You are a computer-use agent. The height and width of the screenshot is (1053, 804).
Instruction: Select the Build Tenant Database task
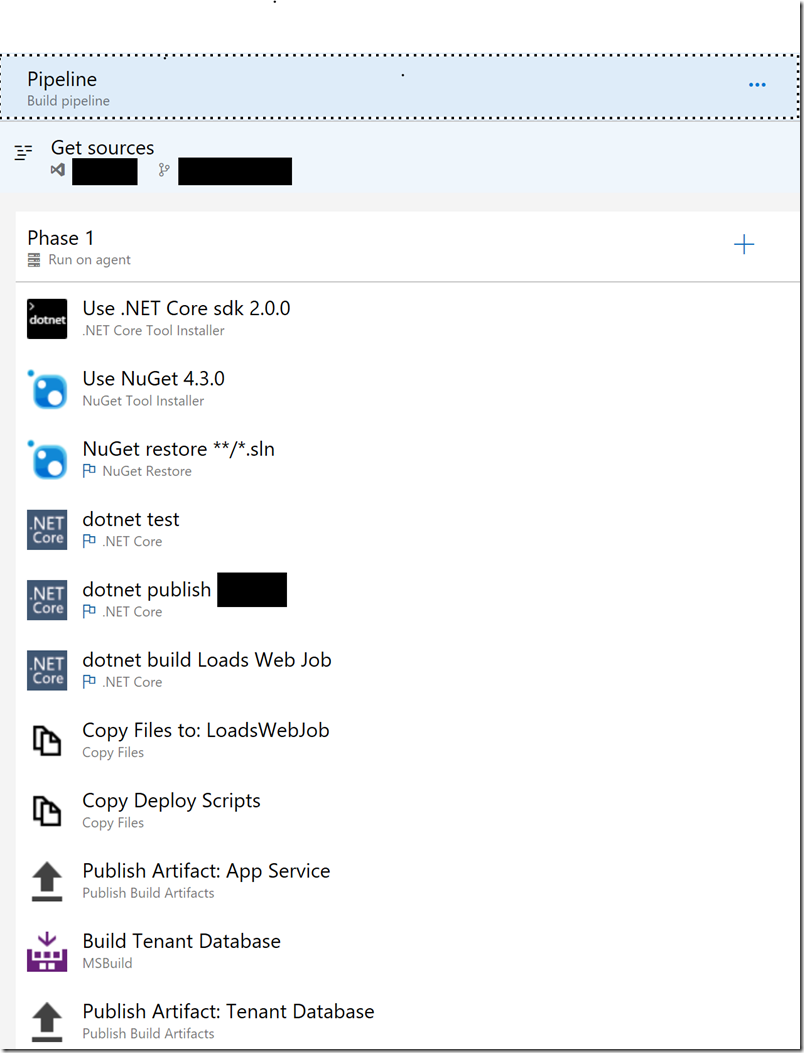coord(181,941)
